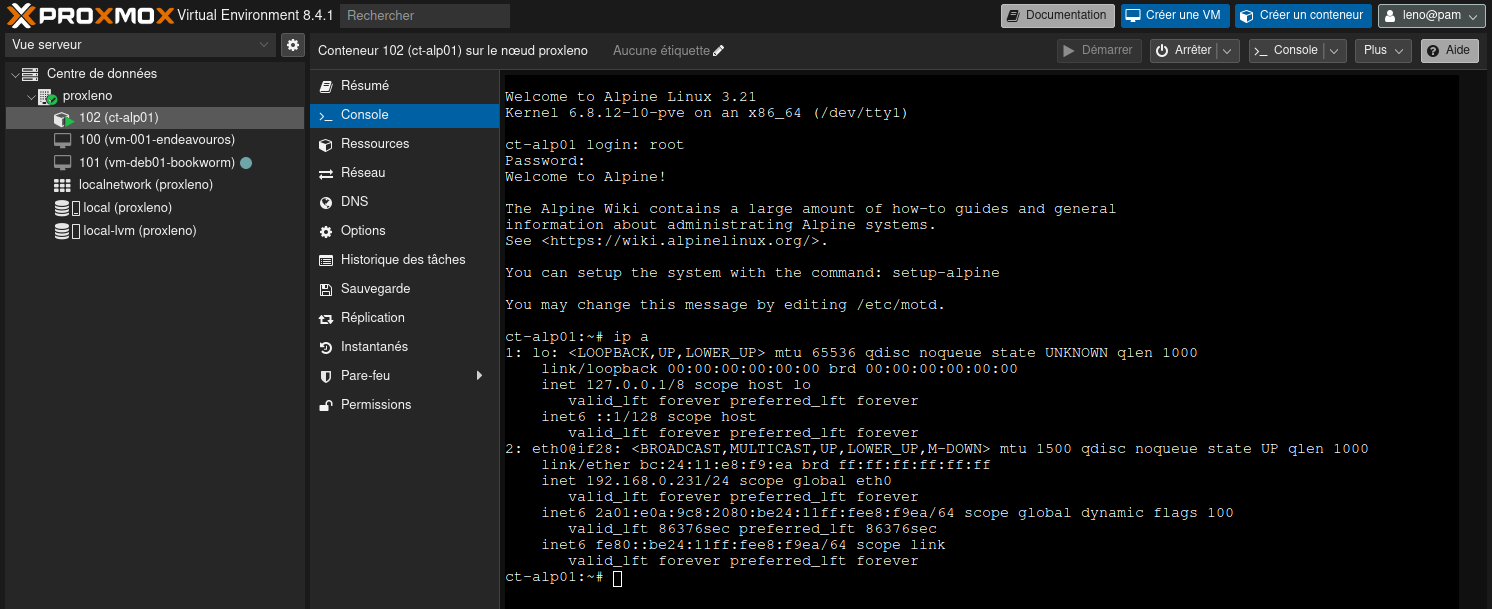Collapse the proxleno node arrow
The image size is (1492, 609).
pos(30,97)
